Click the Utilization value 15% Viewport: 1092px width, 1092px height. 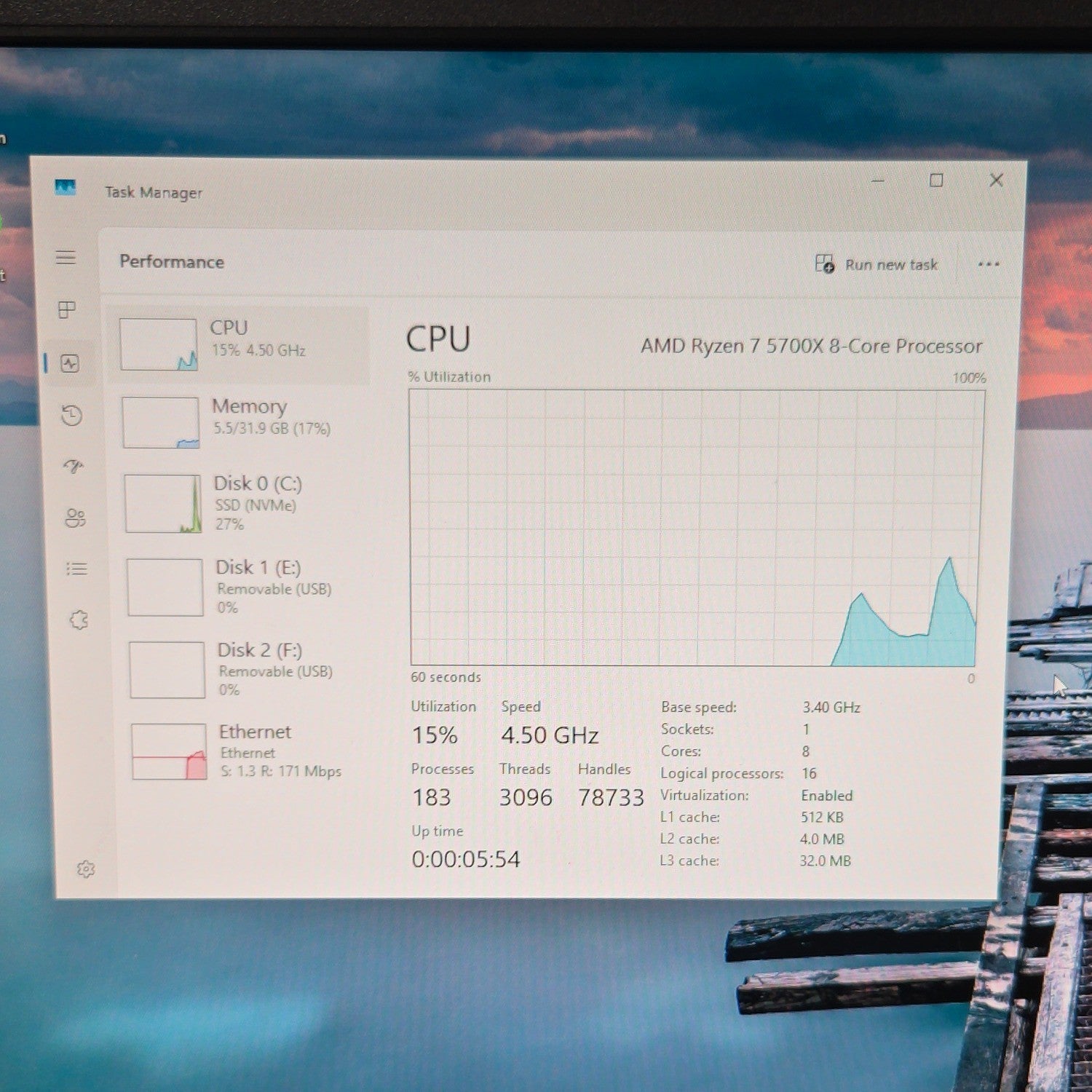[435, 735]
